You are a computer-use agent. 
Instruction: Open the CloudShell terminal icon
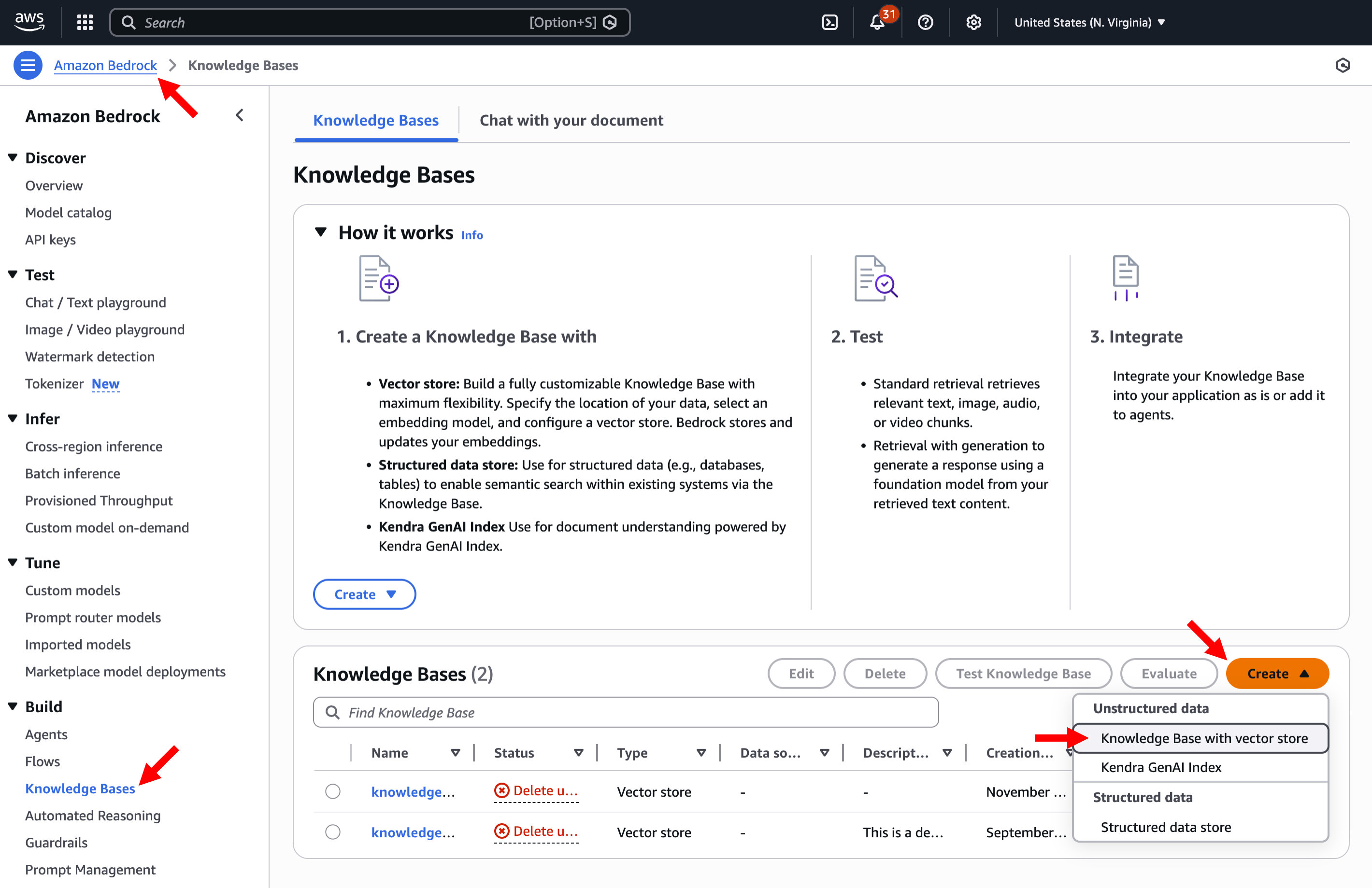coord(829,23)
